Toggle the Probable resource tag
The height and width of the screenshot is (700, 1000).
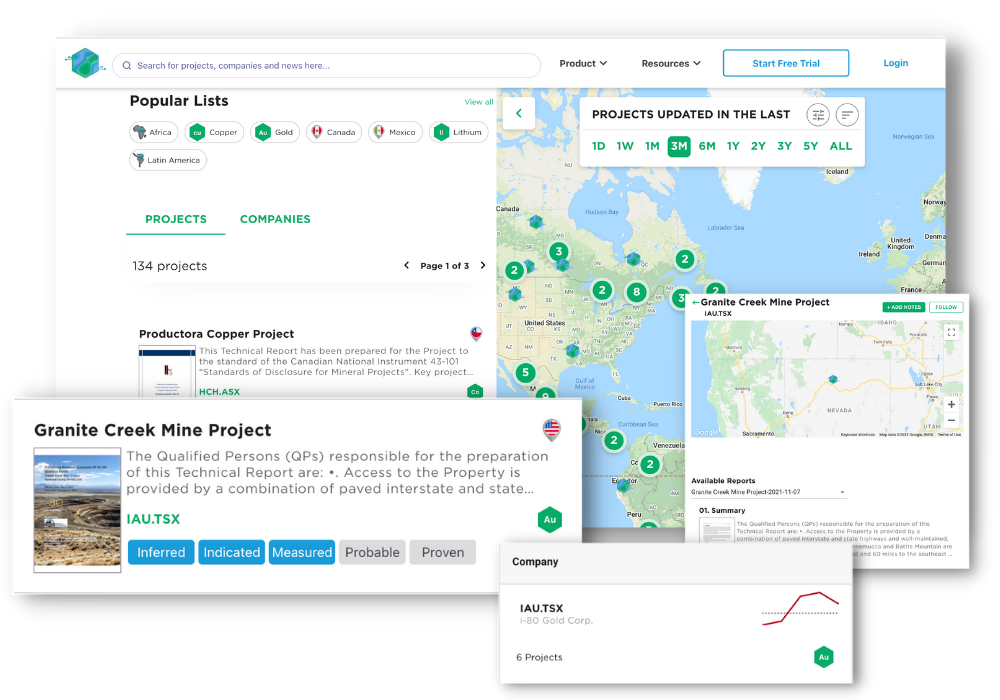(372, 552)
